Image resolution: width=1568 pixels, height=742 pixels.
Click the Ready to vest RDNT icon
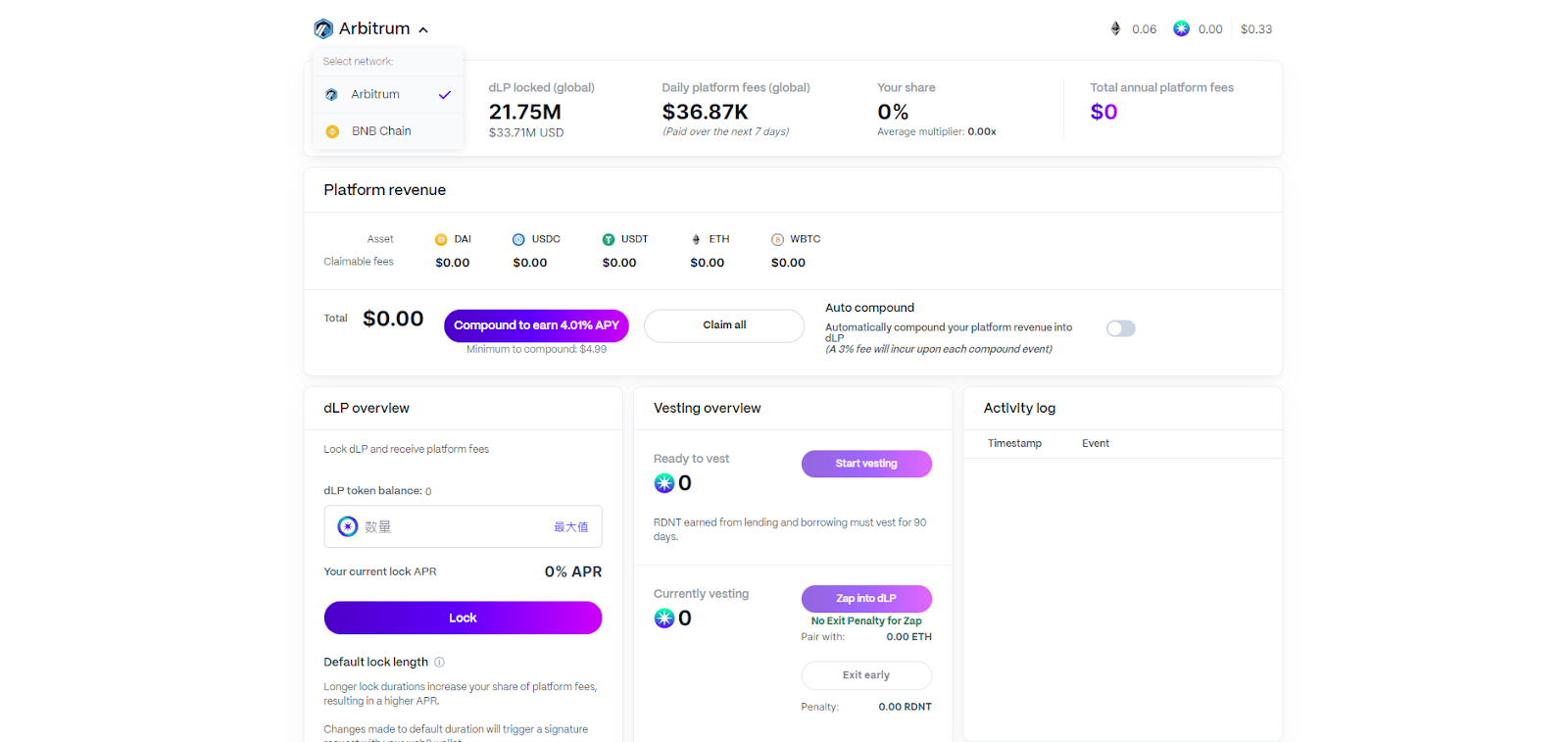tap(664, 483)
